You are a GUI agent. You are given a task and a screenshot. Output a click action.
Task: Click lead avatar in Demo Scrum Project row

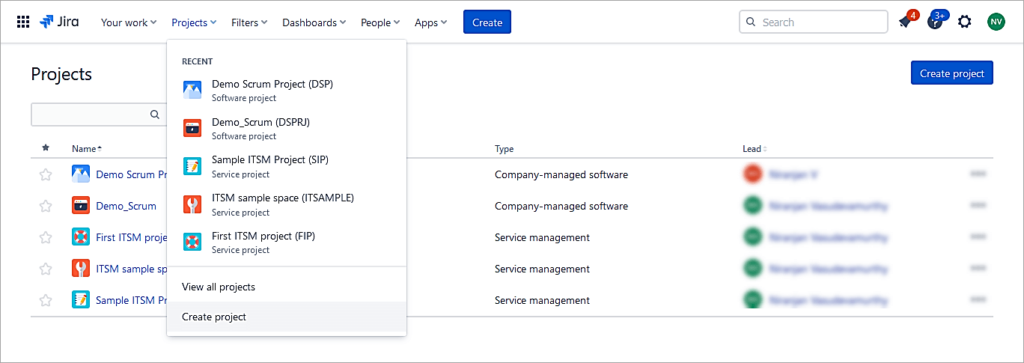[753, 174]
